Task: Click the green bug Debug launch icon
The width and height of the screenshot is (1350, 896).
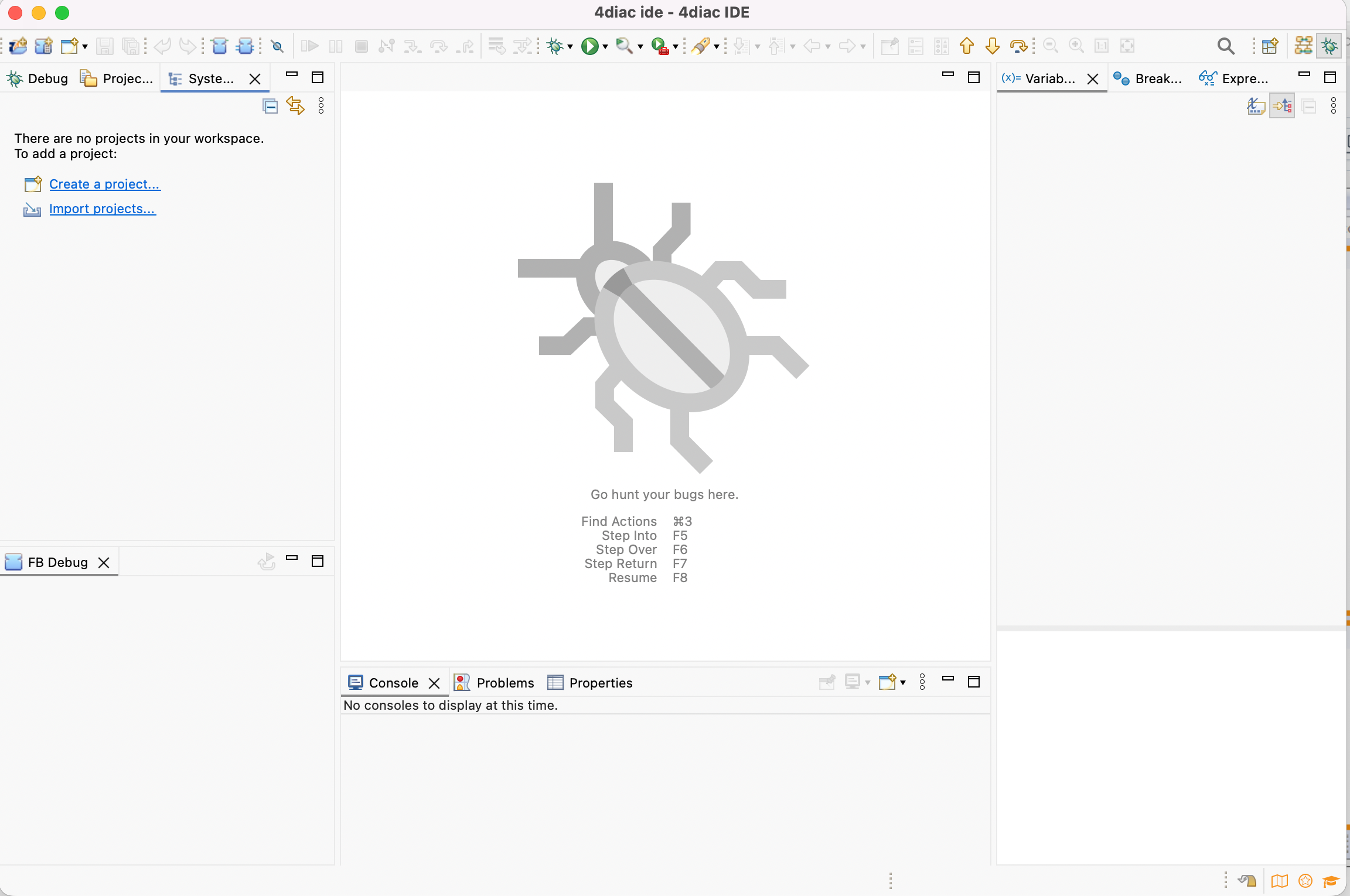Action: 554,46
